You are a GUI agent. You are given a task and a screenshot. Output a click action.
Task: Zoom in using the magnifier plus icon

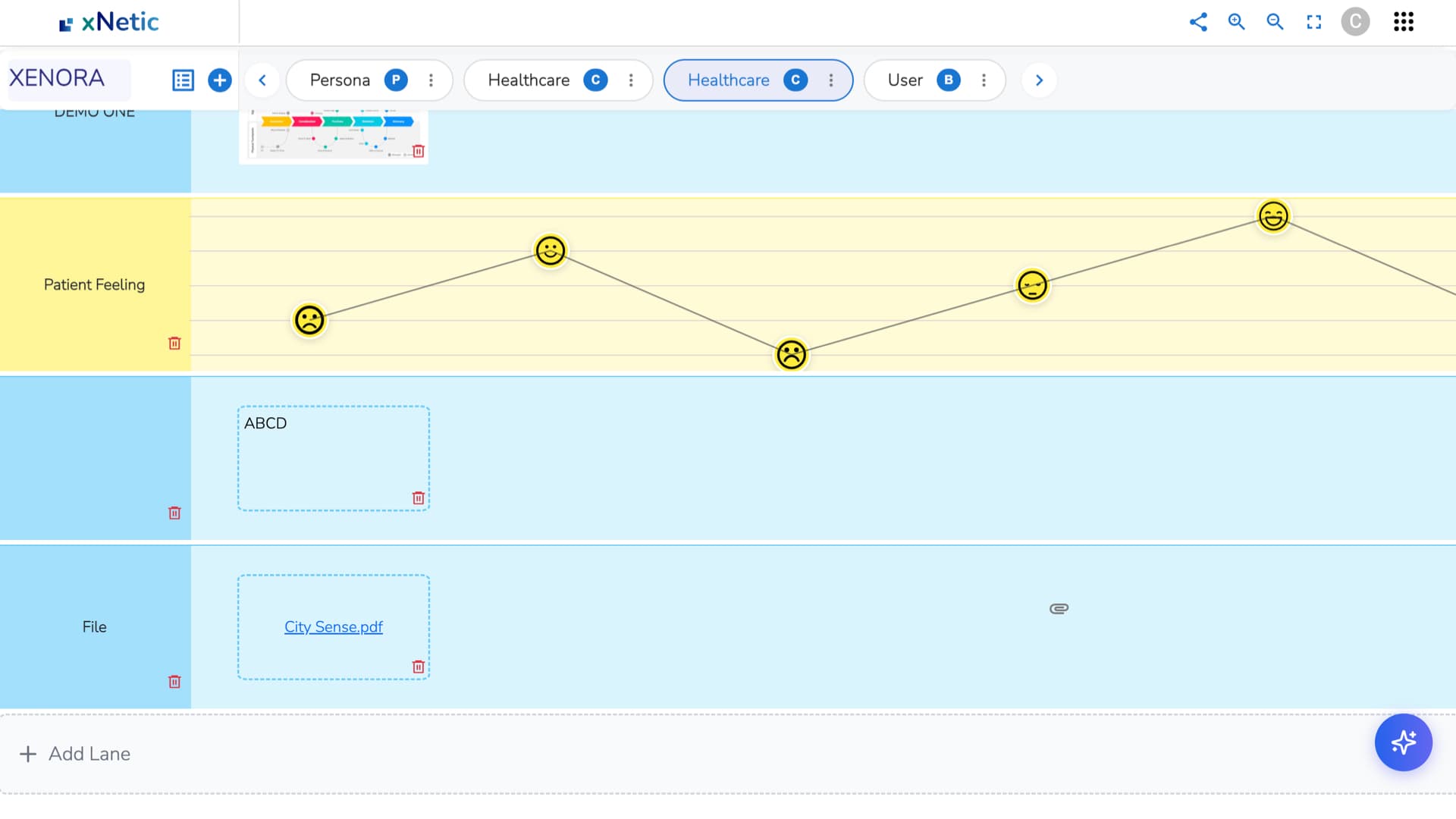pos(1237,22)
